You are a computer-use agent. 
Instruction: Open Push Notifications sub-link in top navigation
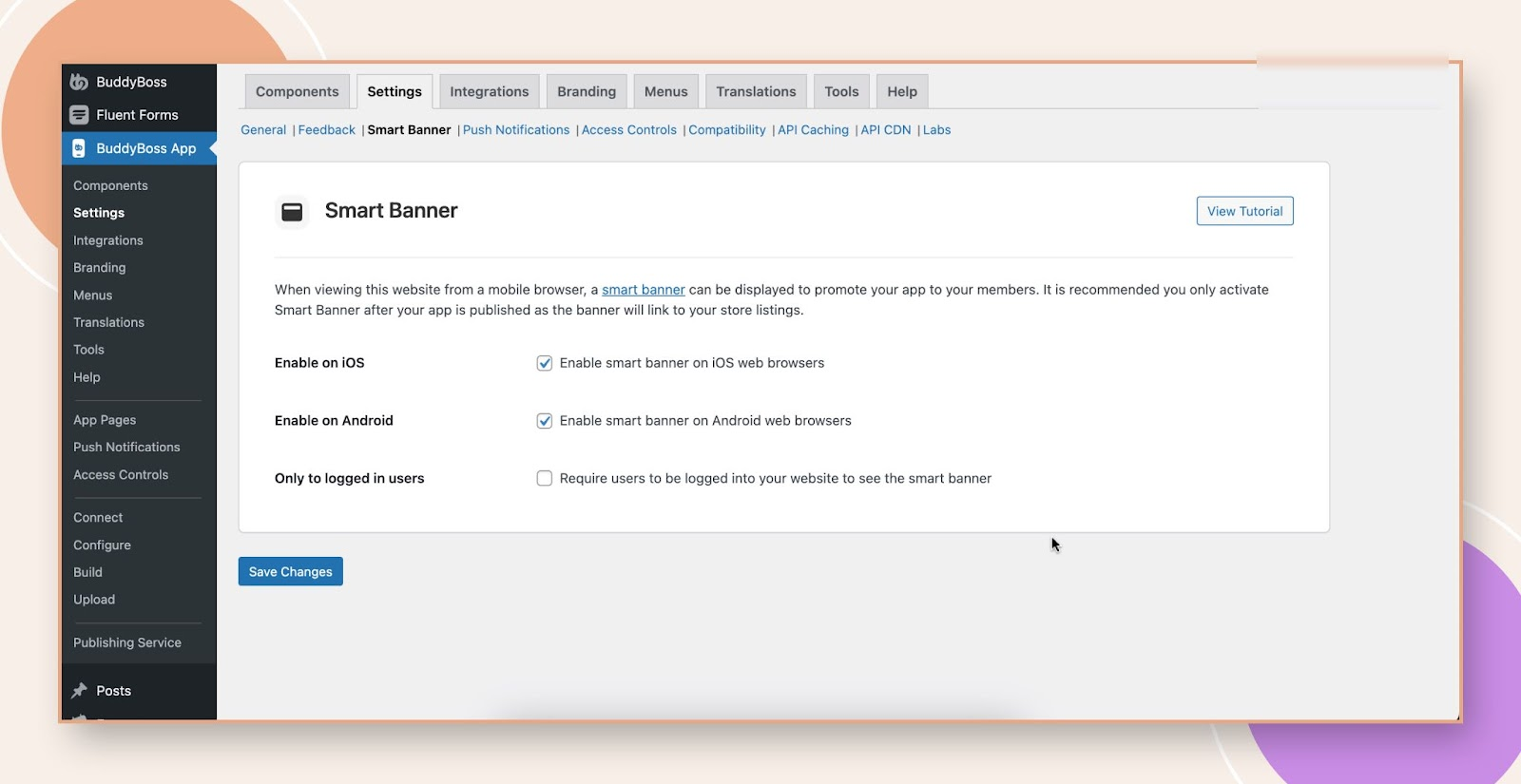pyautogui.click(x=516, y=130)
